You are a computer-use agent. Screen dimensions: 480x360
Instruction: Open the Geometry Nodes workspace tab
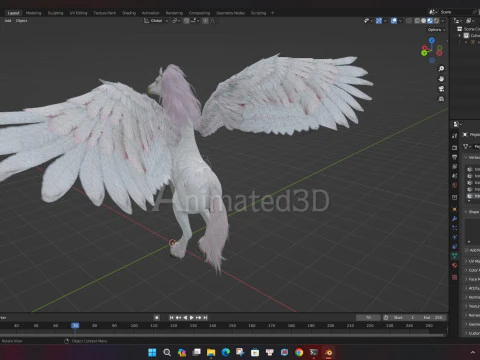[230, 13]
